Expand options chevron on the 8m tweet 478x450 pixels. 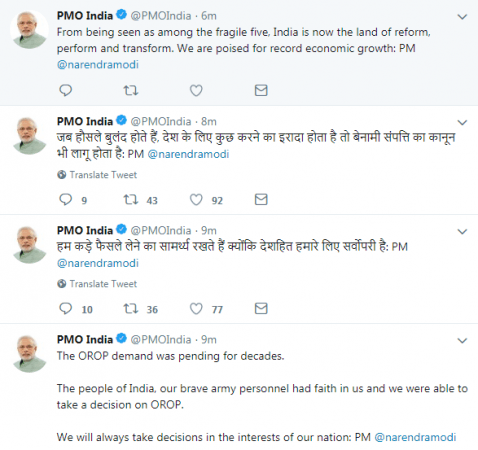(x=462, y=122)
